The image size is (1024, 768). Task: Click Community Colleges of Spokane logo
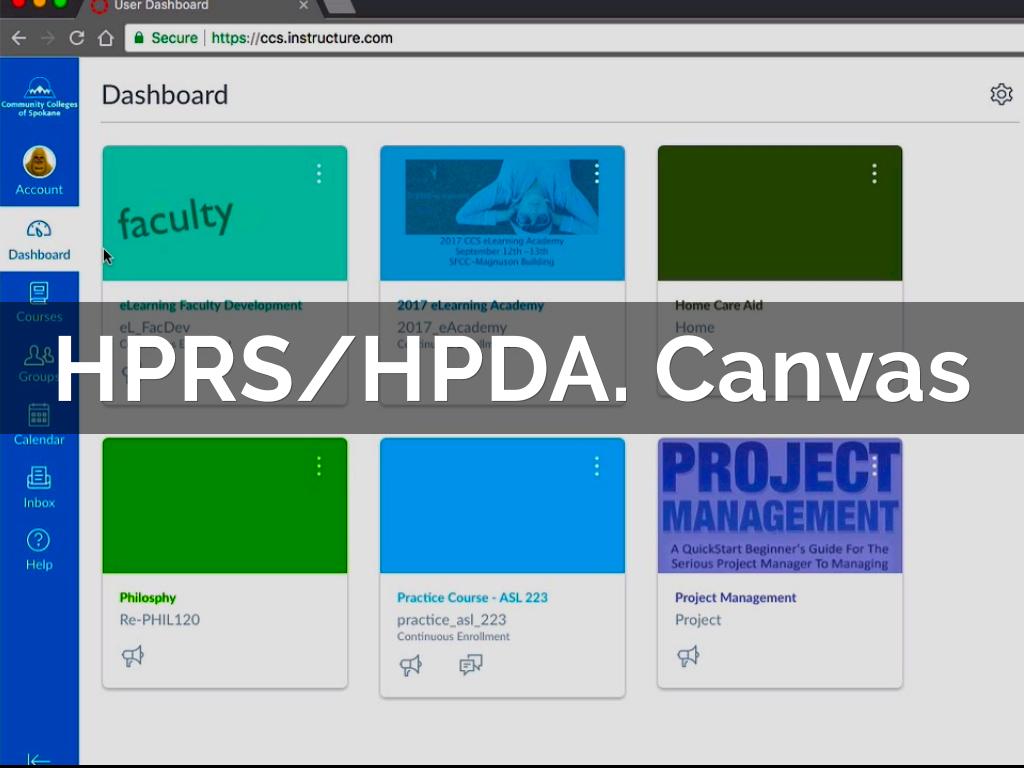point(39,97)
